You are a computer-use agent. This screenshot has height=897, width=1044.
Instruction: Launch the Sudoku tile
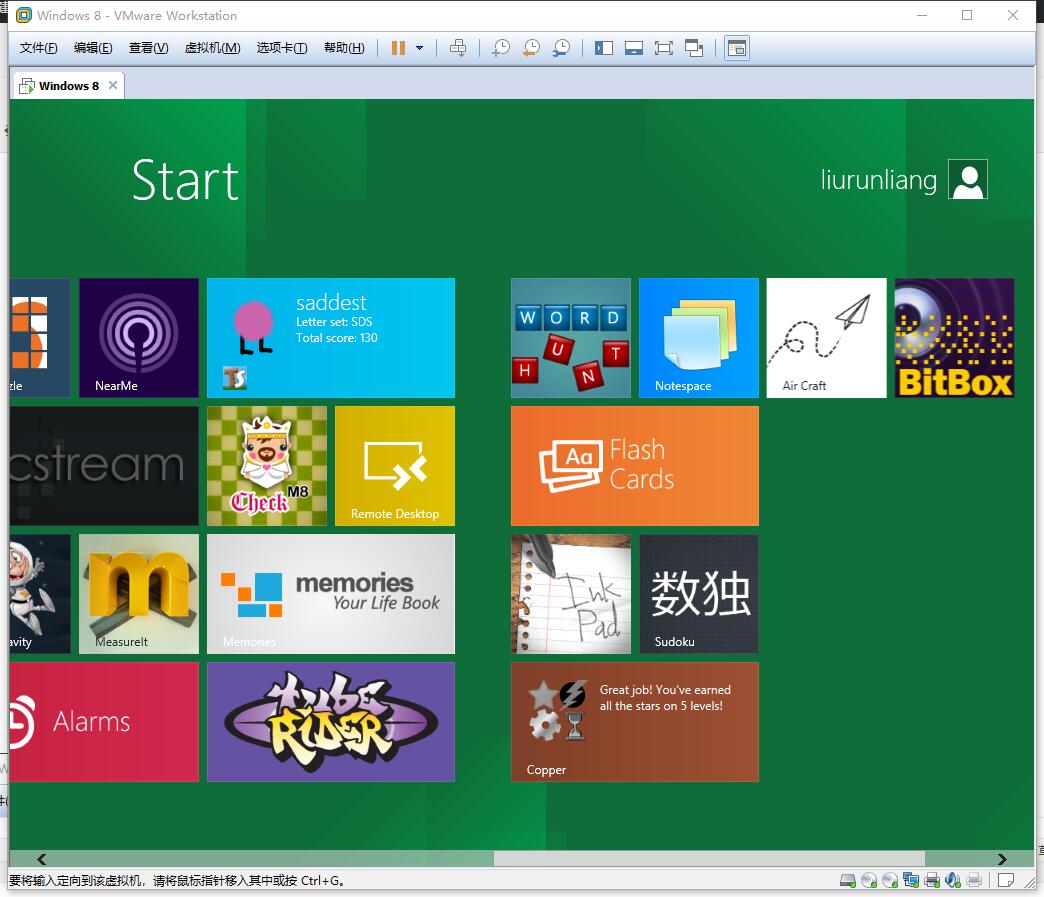(x=698, y=593)
